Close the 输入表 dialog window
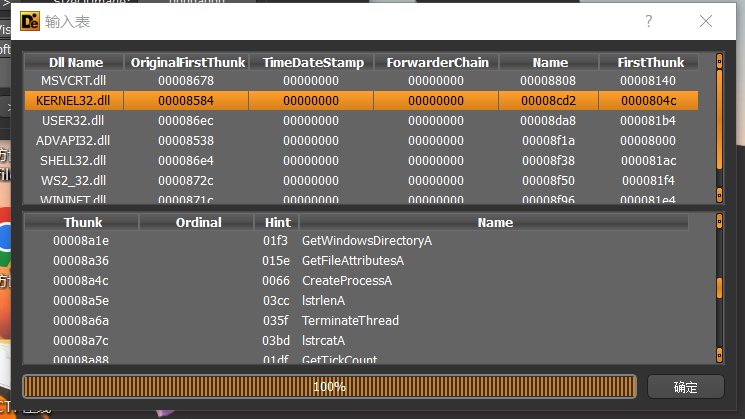The image size is (745, 419). (x=706, y=21)
